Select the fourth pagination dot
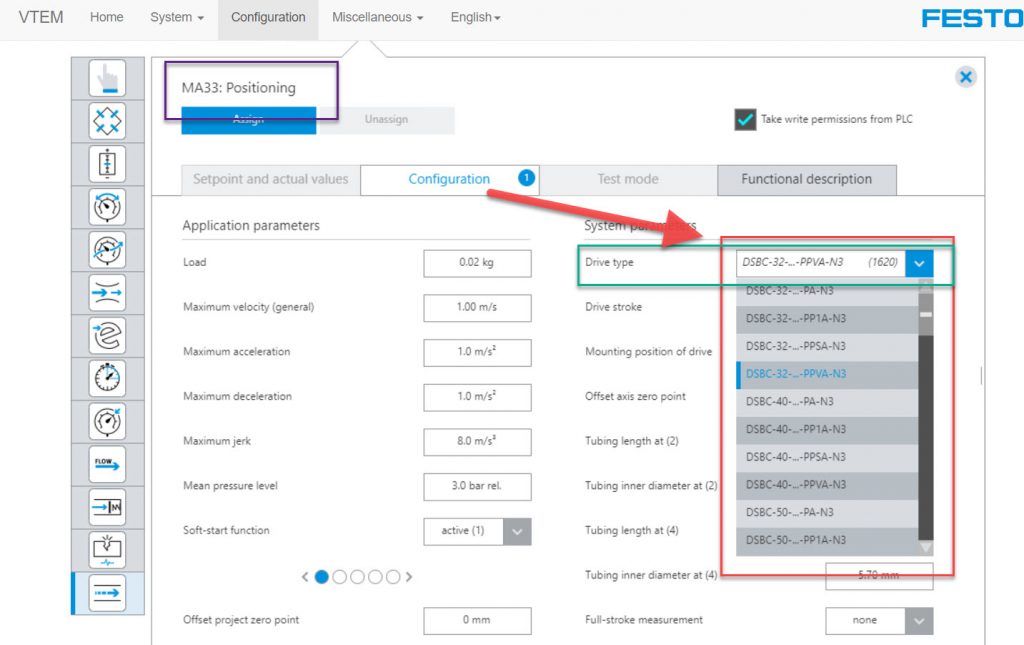 (x=375, y=577)
